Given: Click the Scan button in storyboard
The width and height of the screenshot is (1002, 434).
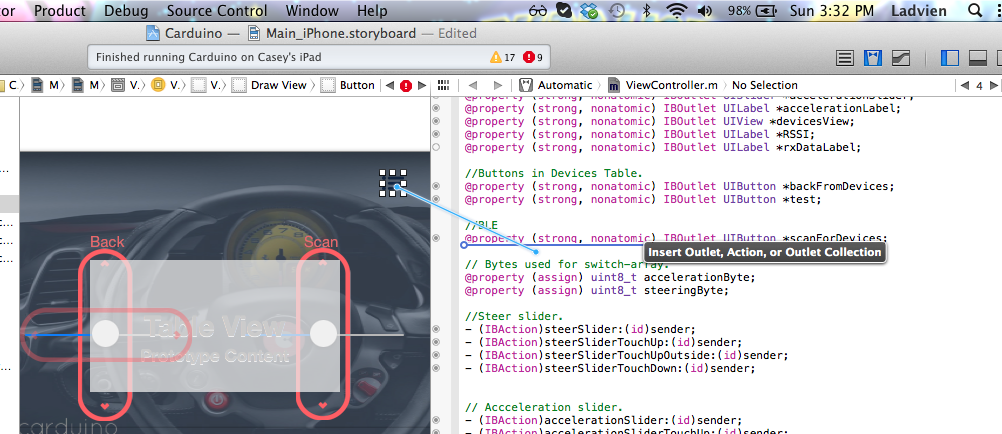Looking at the screenshot, I should coord(321,242).
